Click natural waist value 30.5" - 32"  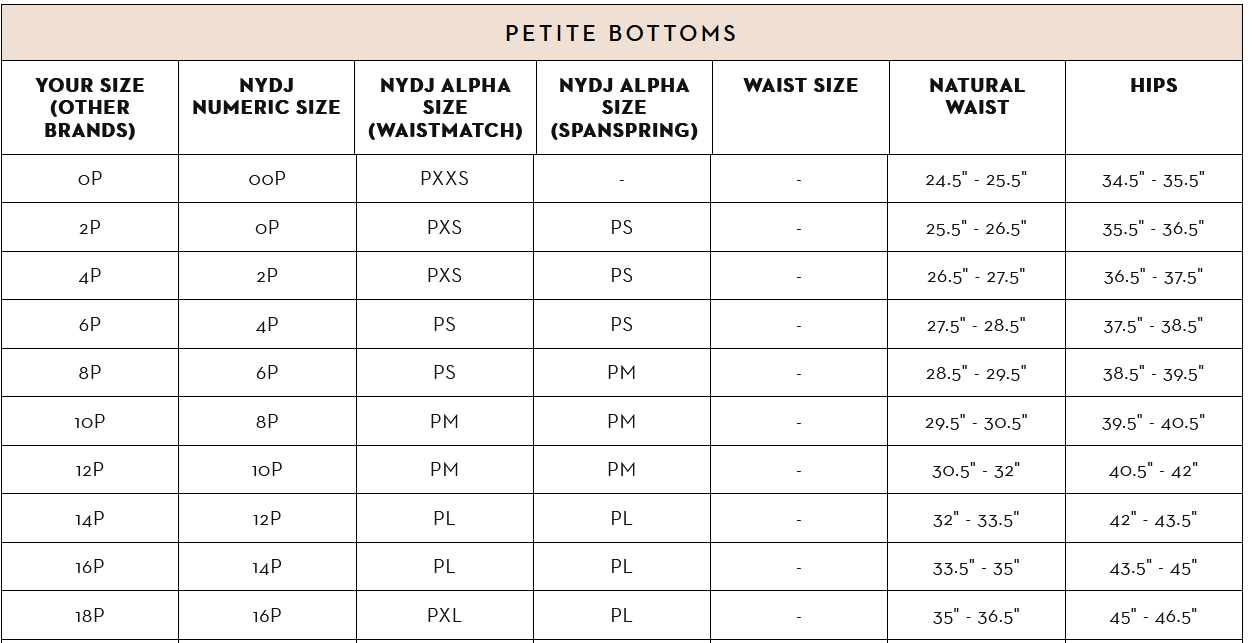coord(976,471)
